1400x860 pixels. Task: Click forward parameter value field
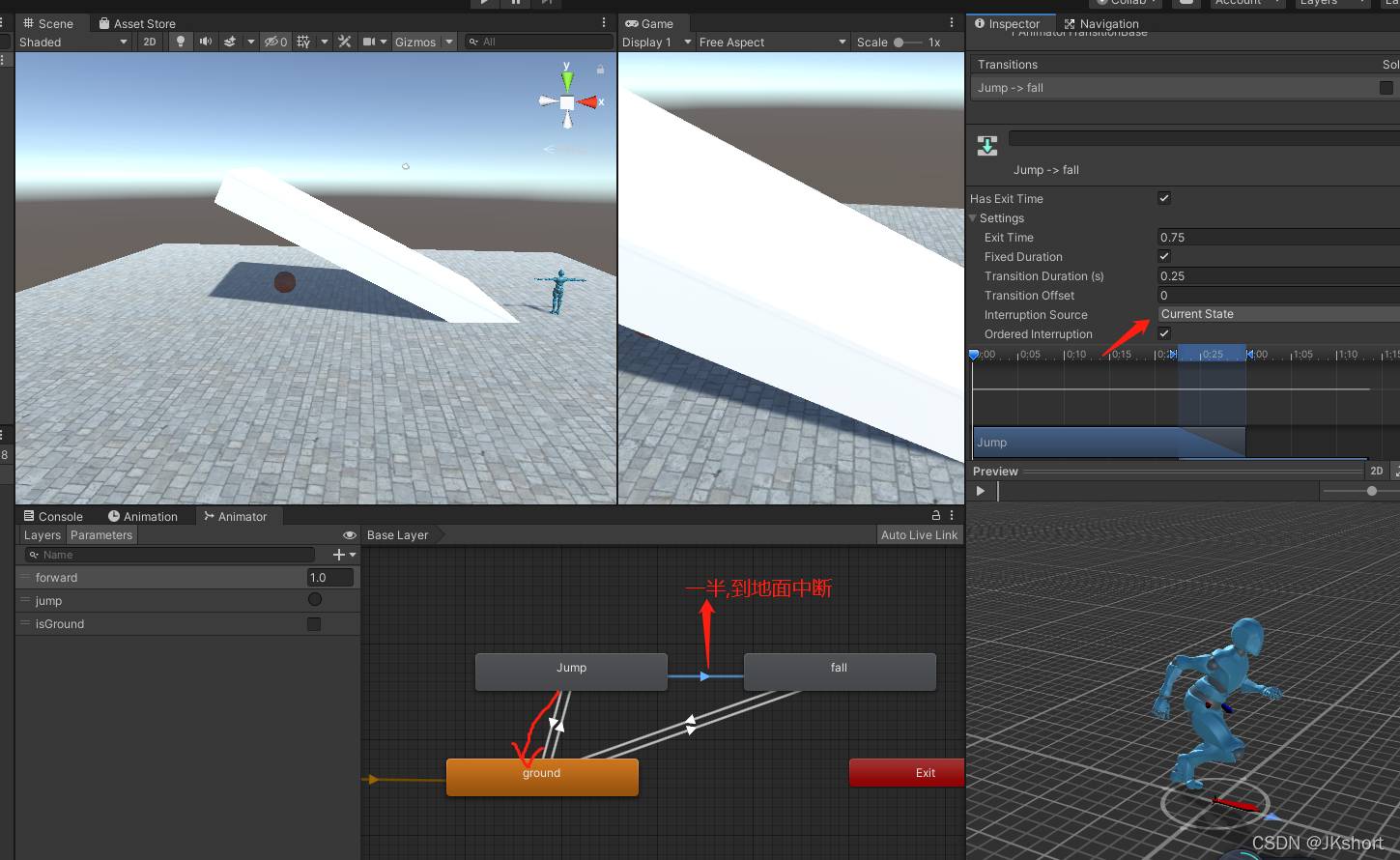[330, 578]
